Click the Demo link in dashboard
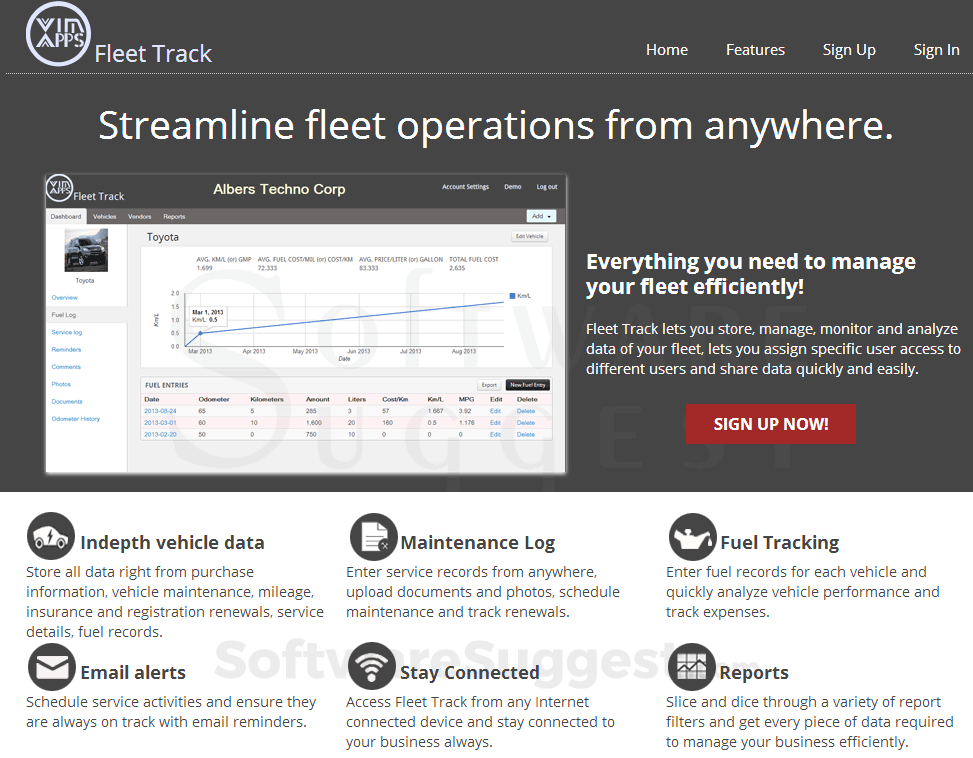 coord(513,187)
